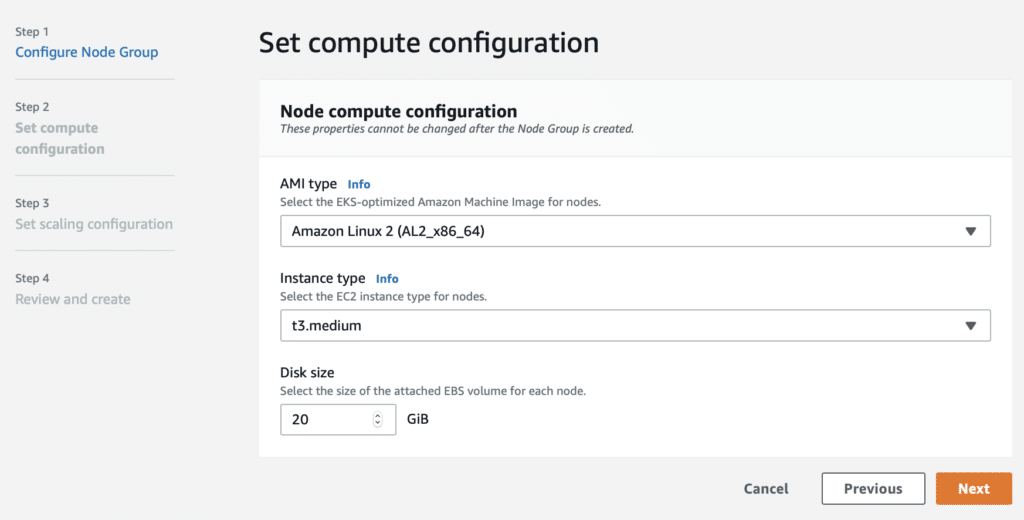The height and width of the screenshot is (520, 1024).
Task: Select Step 3 Set scaling configuration
Action: pos(94,224)
